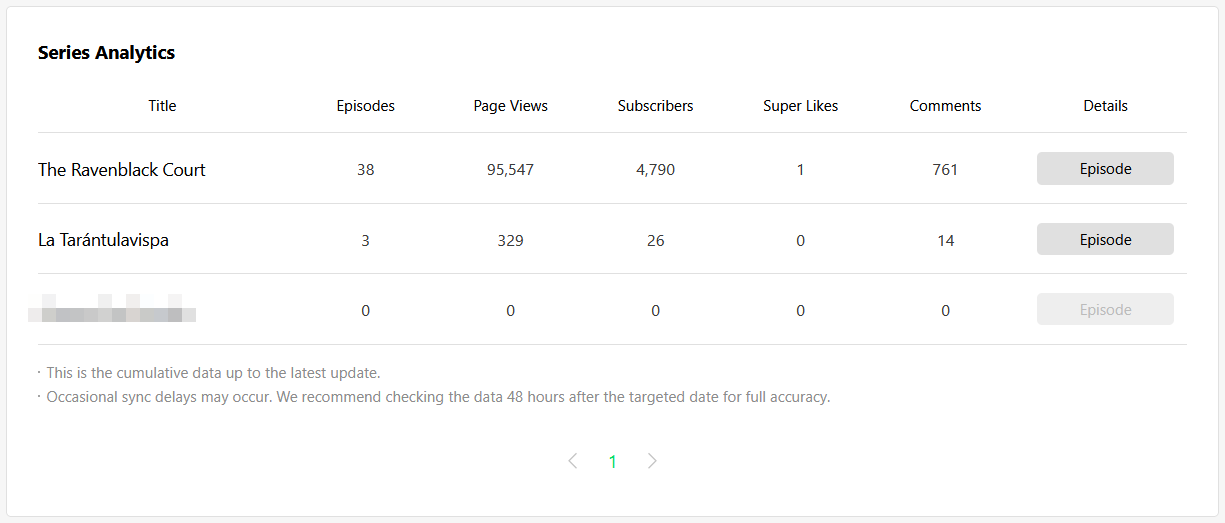This screenshot has width=1225, height=523.
Task: Select Super Likes value for The Ravenblack Court
Action: point(801,170)
